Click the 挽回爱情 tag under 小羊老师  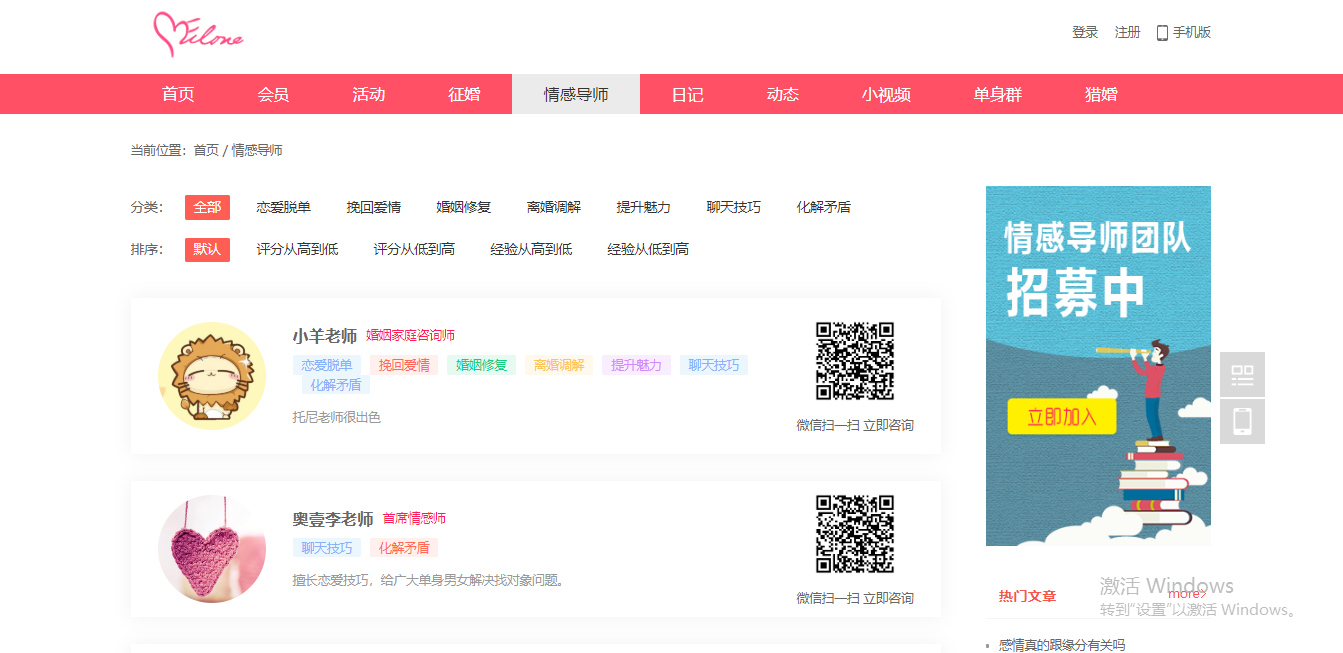click(404, 365)
